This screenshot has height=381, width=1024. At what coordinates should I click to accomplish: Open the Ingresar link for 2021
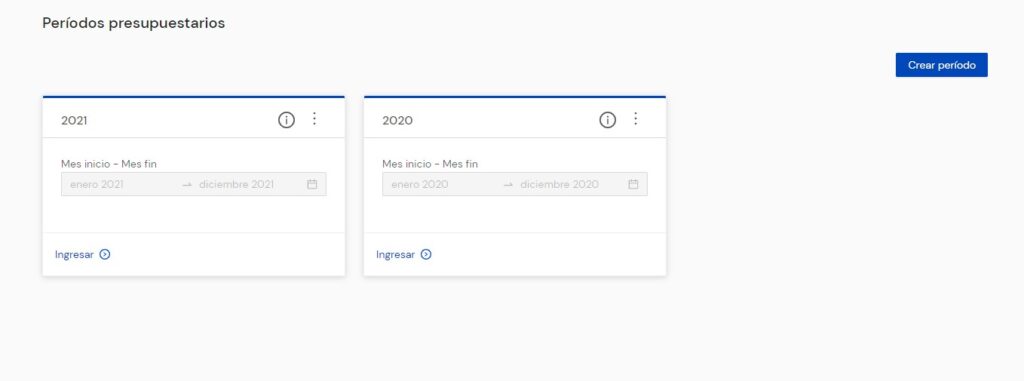tap(74, 255)
